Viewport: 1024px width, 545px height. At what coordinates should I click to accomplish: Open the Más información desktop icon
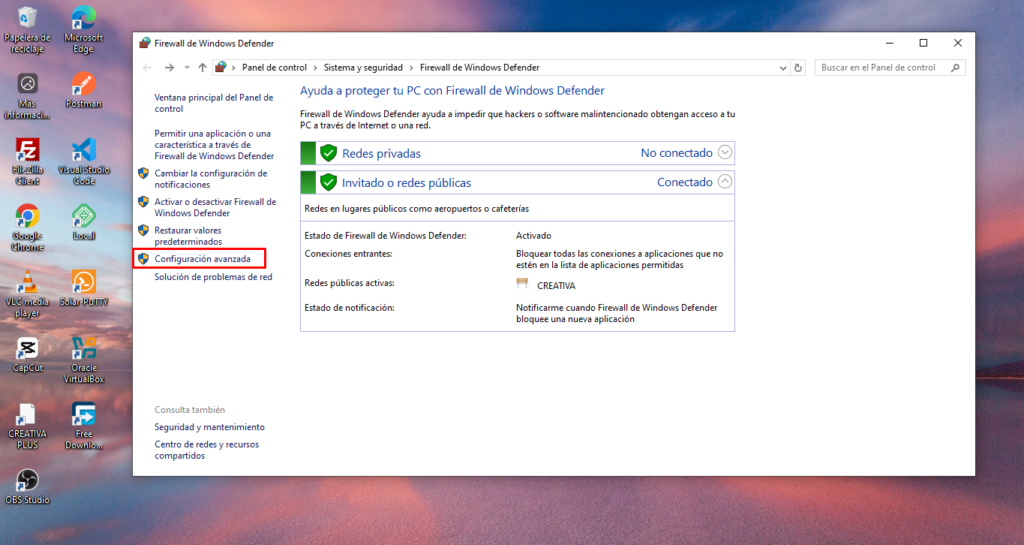point(27,97)
